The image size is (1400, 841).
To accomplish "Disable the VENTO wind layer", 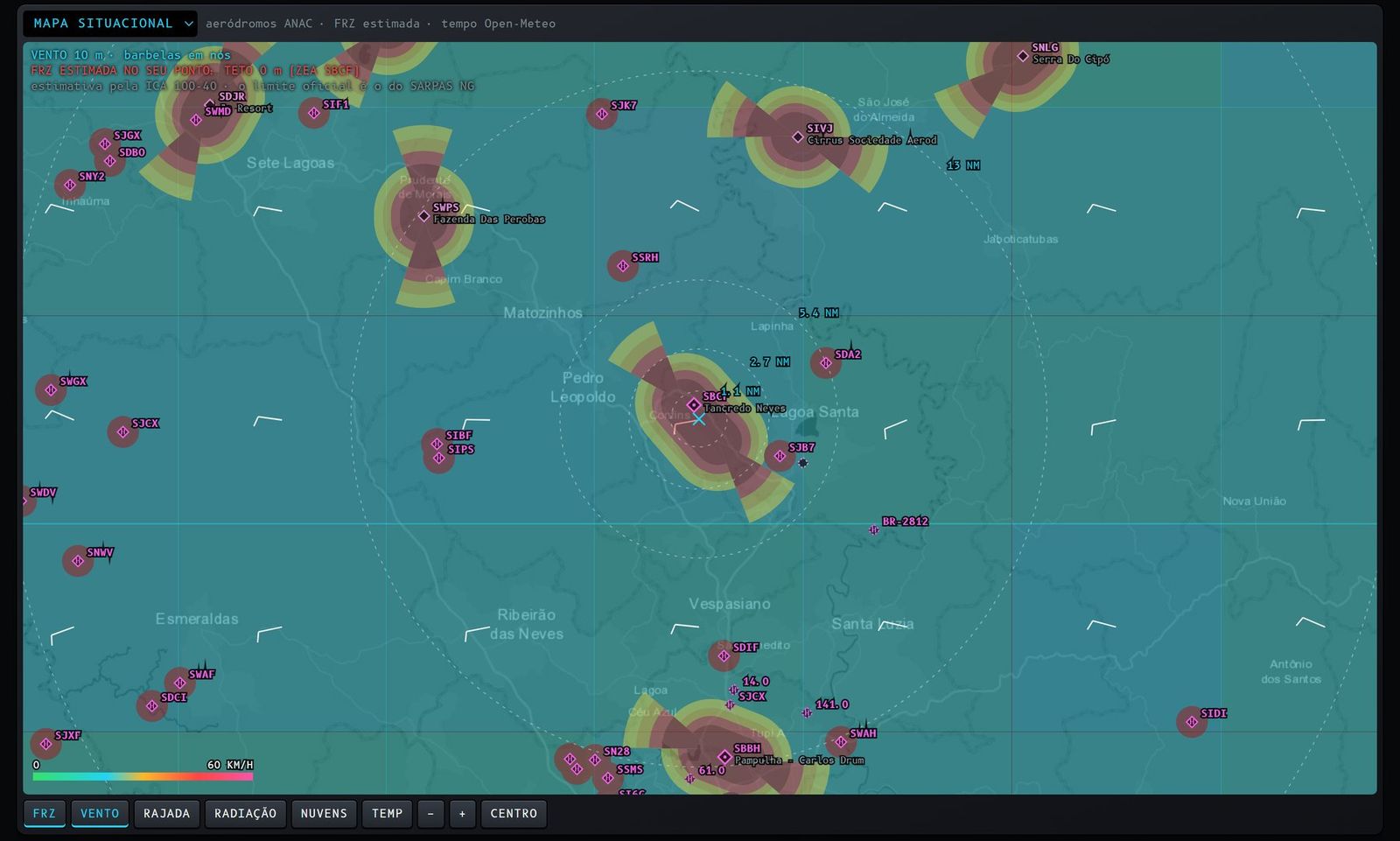I will click(x=100, y=814).
